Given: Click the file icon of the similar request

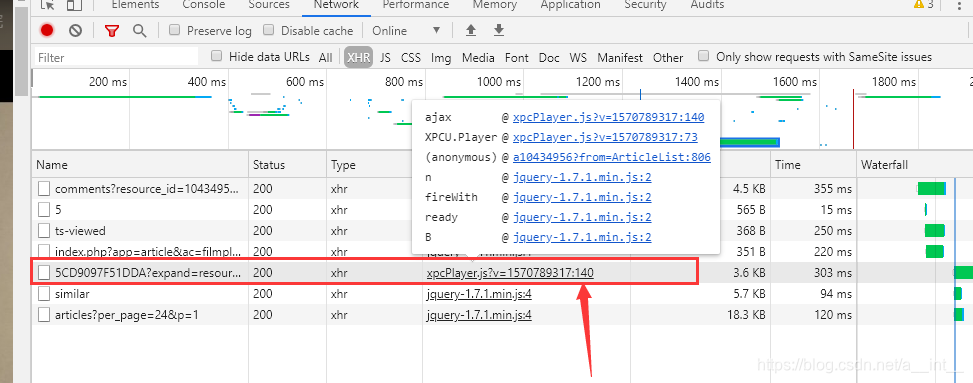Looking at the screenshot, I should (x=43, y=294).
